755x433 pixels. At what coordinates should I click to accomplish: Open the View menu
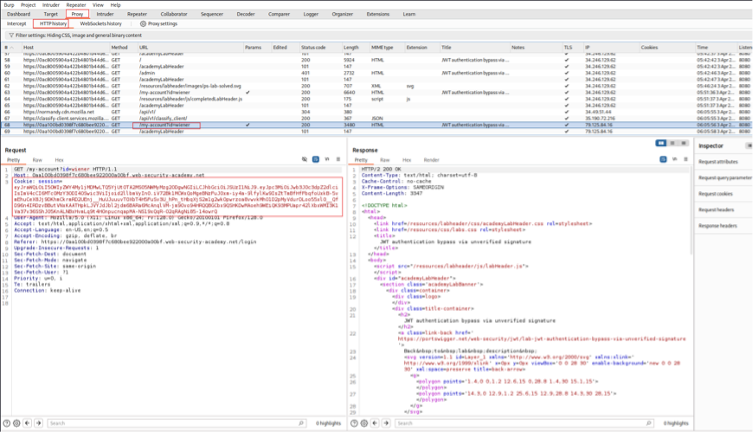98,5
